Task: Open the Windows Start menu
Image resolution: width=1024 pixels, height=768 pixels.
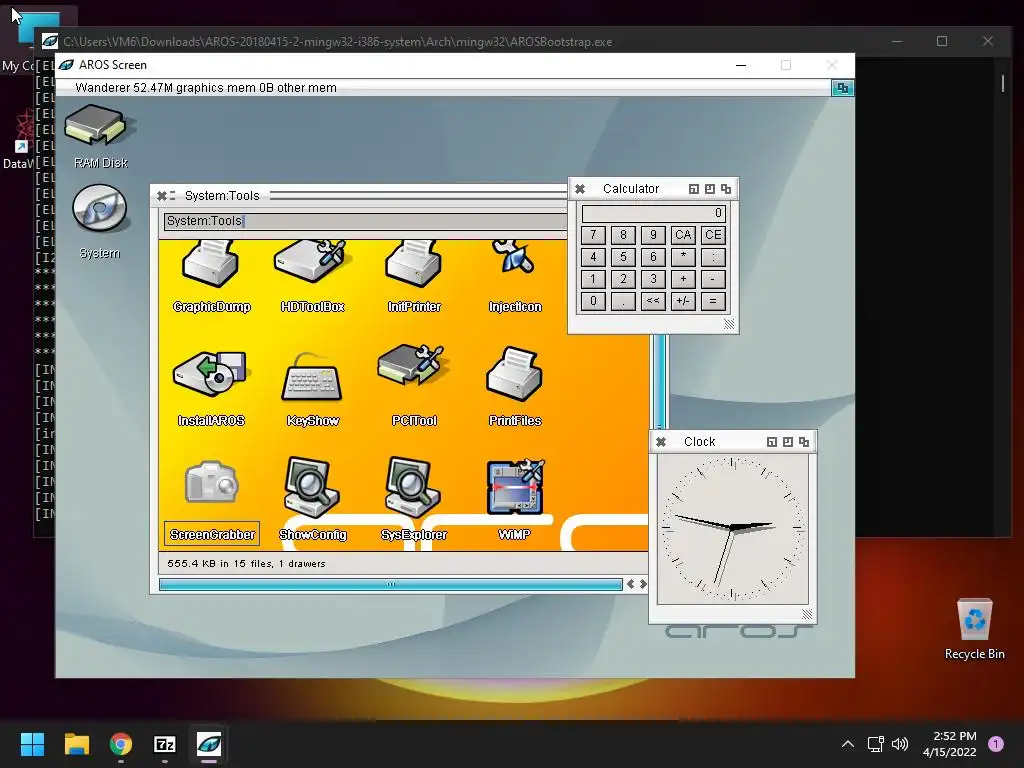Action: (32, 744)
